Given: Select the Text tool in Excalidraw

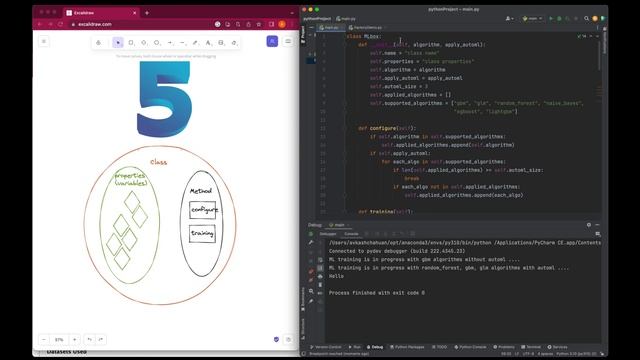Looking at the screenshot, I should (x=208, y=42).
